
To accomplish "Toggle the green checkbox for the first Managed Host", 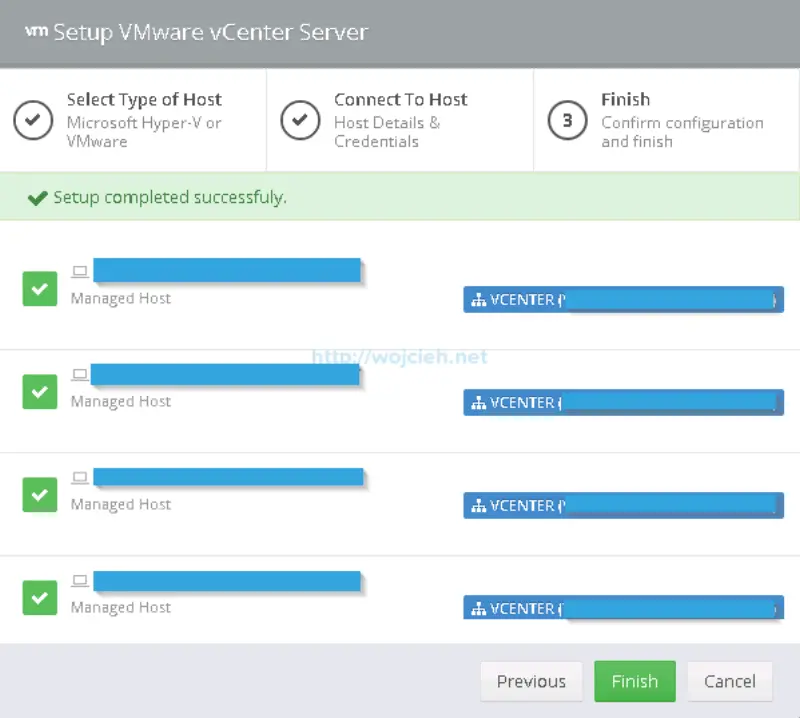I will click(x=39, y=287).
